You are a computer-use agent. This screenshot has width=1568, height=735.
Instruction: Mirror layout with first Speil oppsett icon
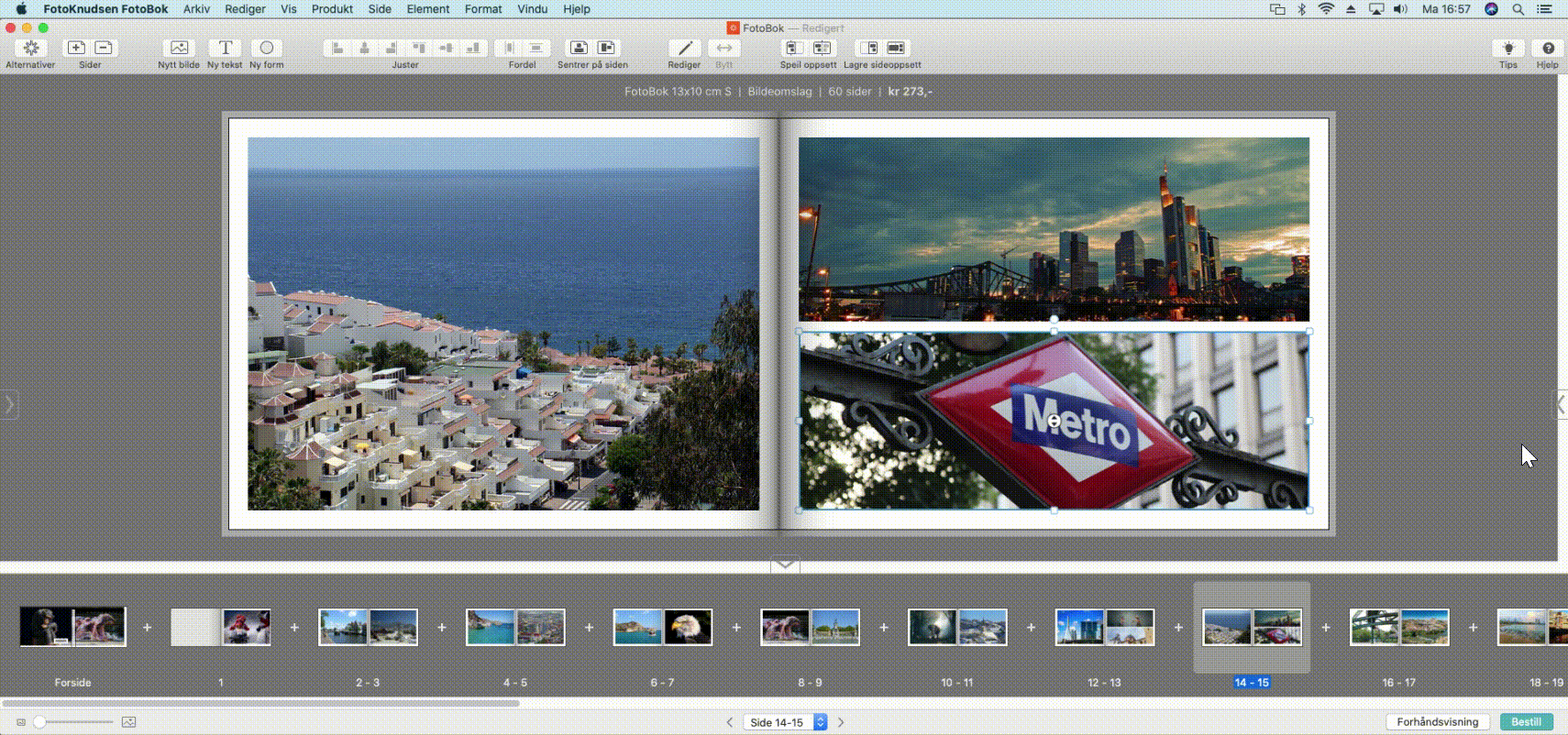click(x=794, y=48)
